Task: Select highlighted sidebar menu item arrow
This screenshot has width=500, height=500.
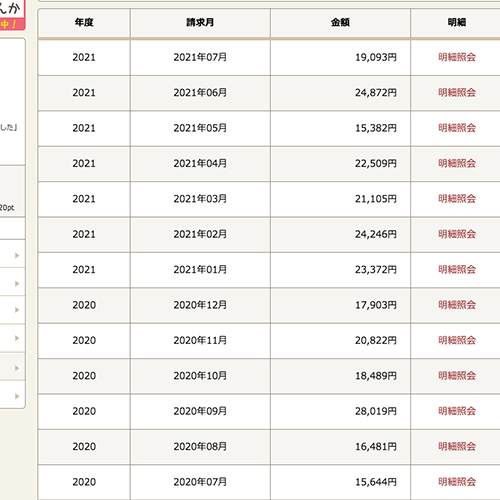Action: click(17, 368)
